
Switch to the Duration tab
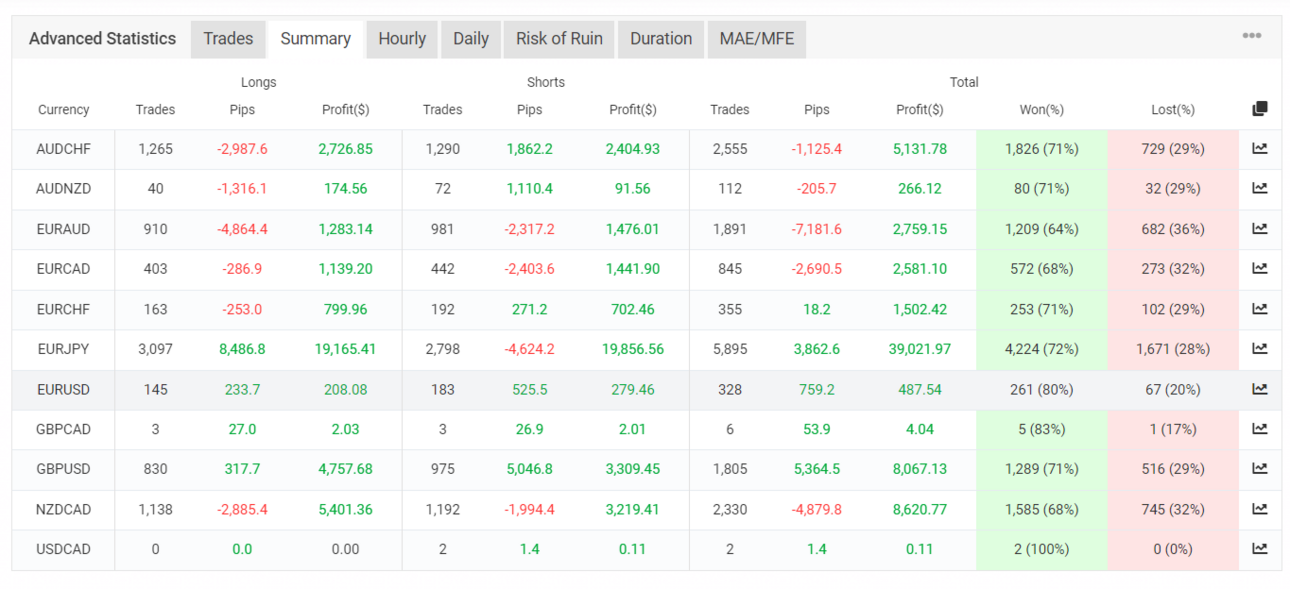point(661,39)
